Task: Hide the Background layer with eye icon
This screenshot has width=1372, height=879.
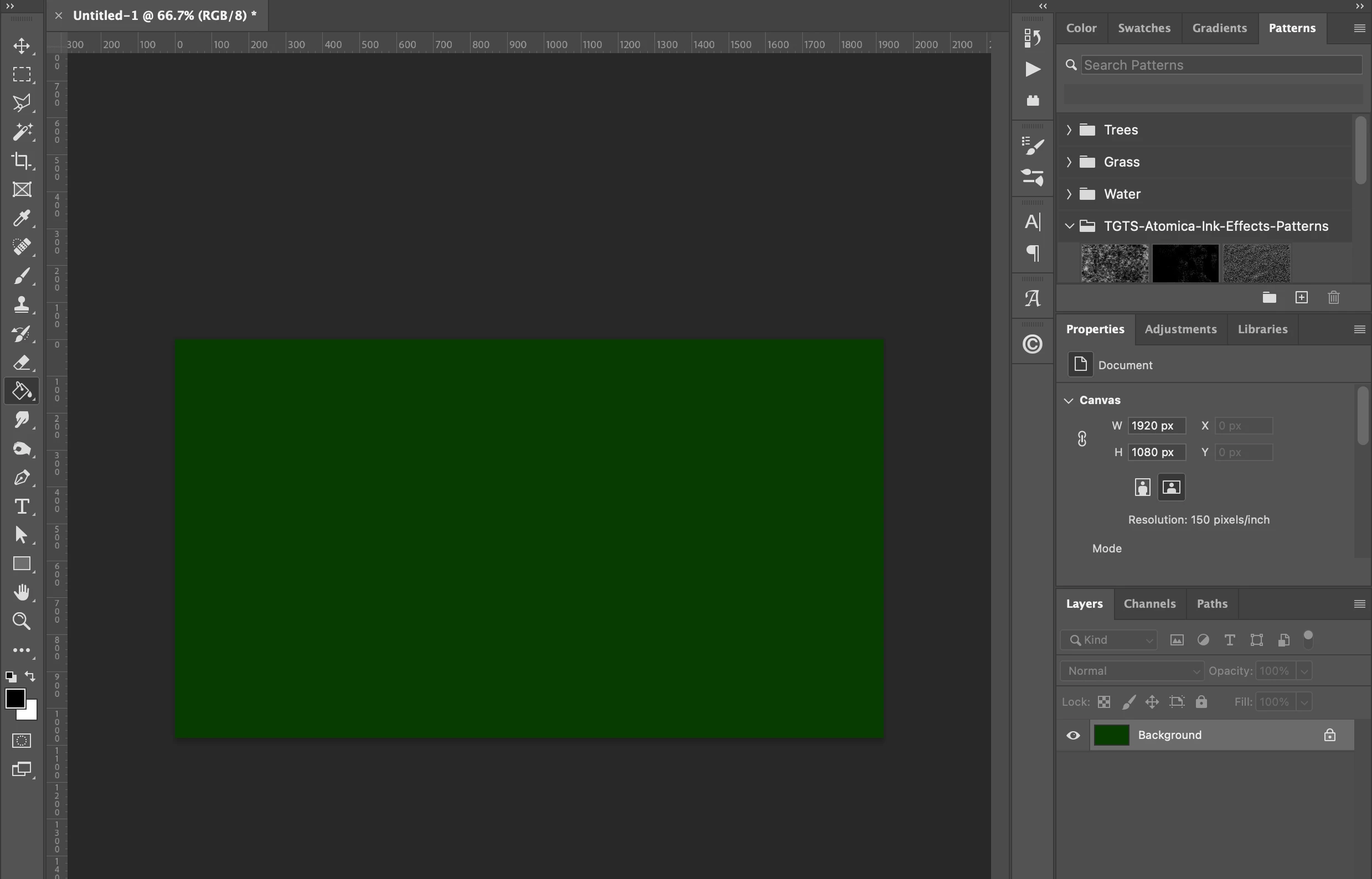Action: [1073, 735]
